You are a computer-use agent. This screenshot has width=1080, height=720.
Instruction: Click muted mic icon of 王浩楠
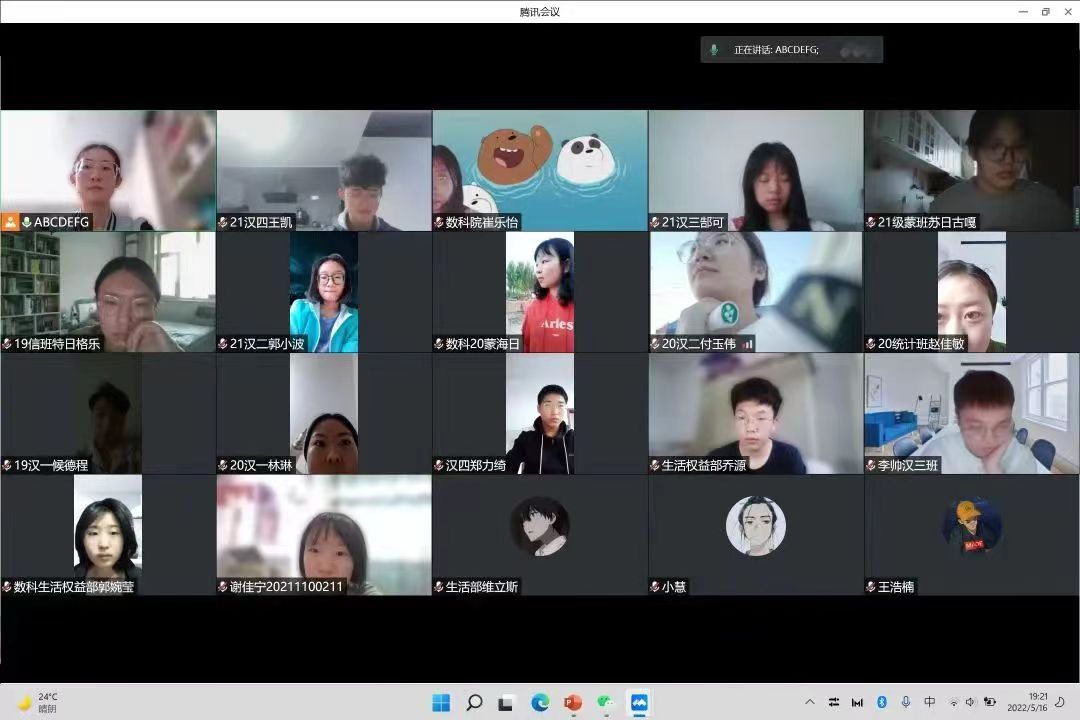tap(871, 587)
